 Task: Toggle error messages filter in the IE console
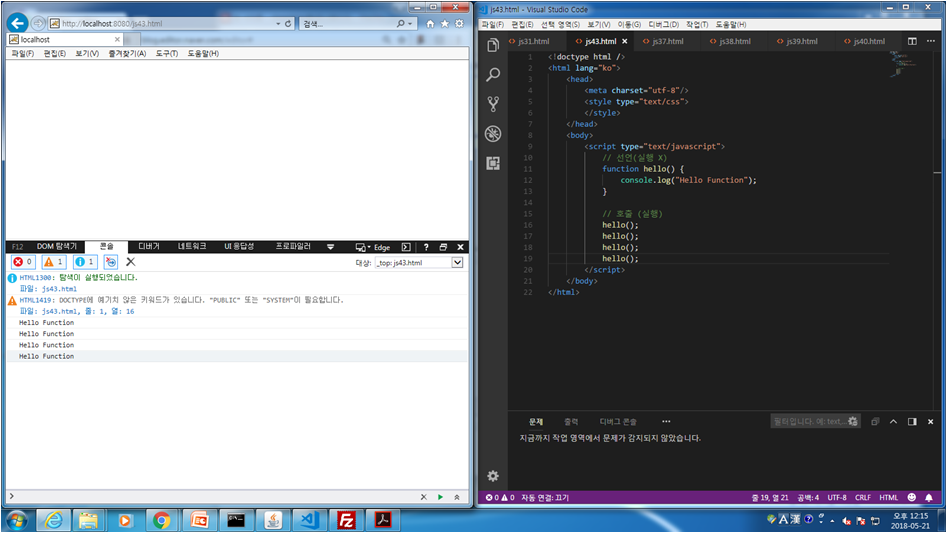pos(23,262)
